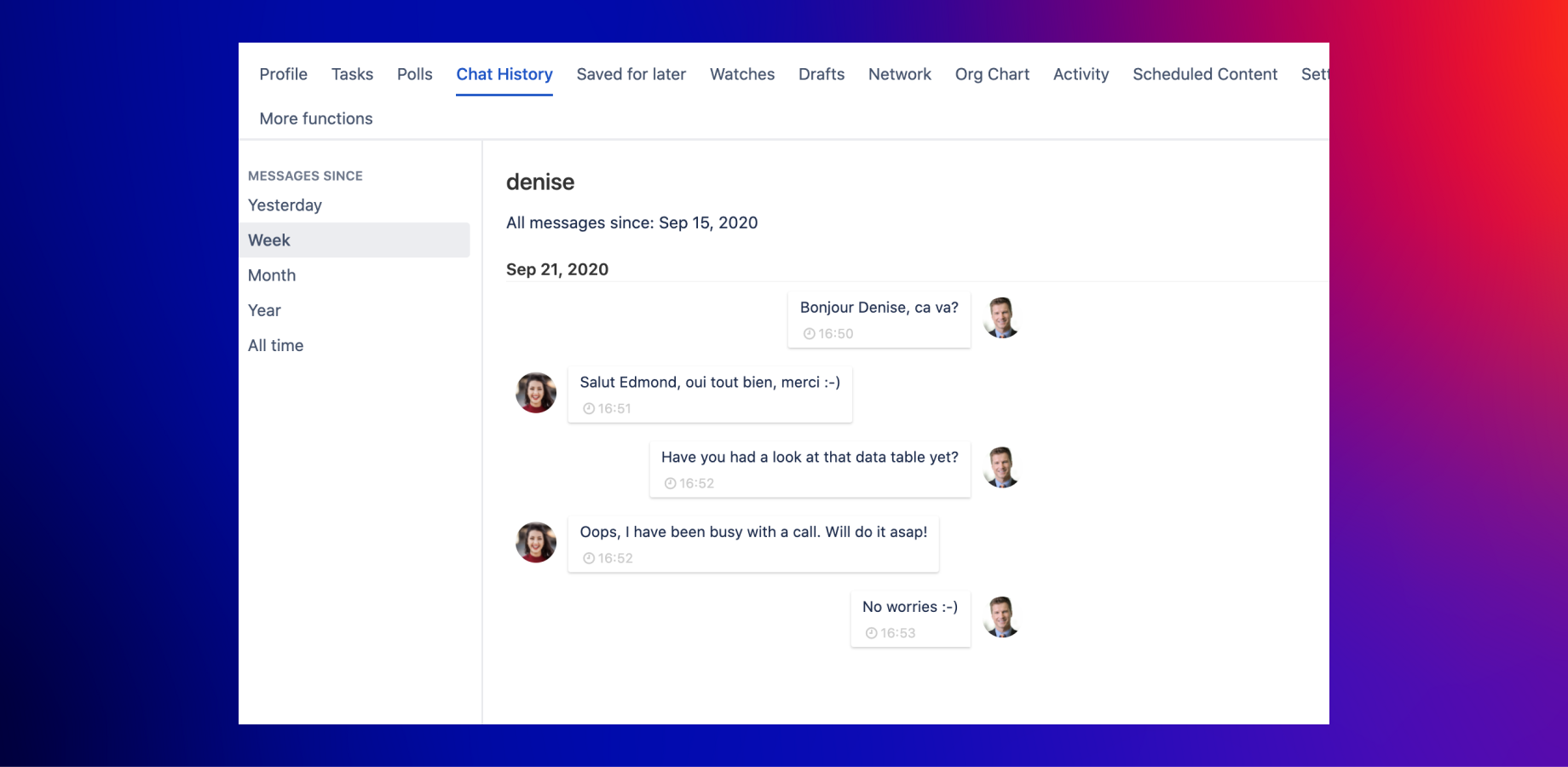This screenshot has width=1568, height=767.
Task: Click the "denise" chat heading
Action: (x=540, y=182)
